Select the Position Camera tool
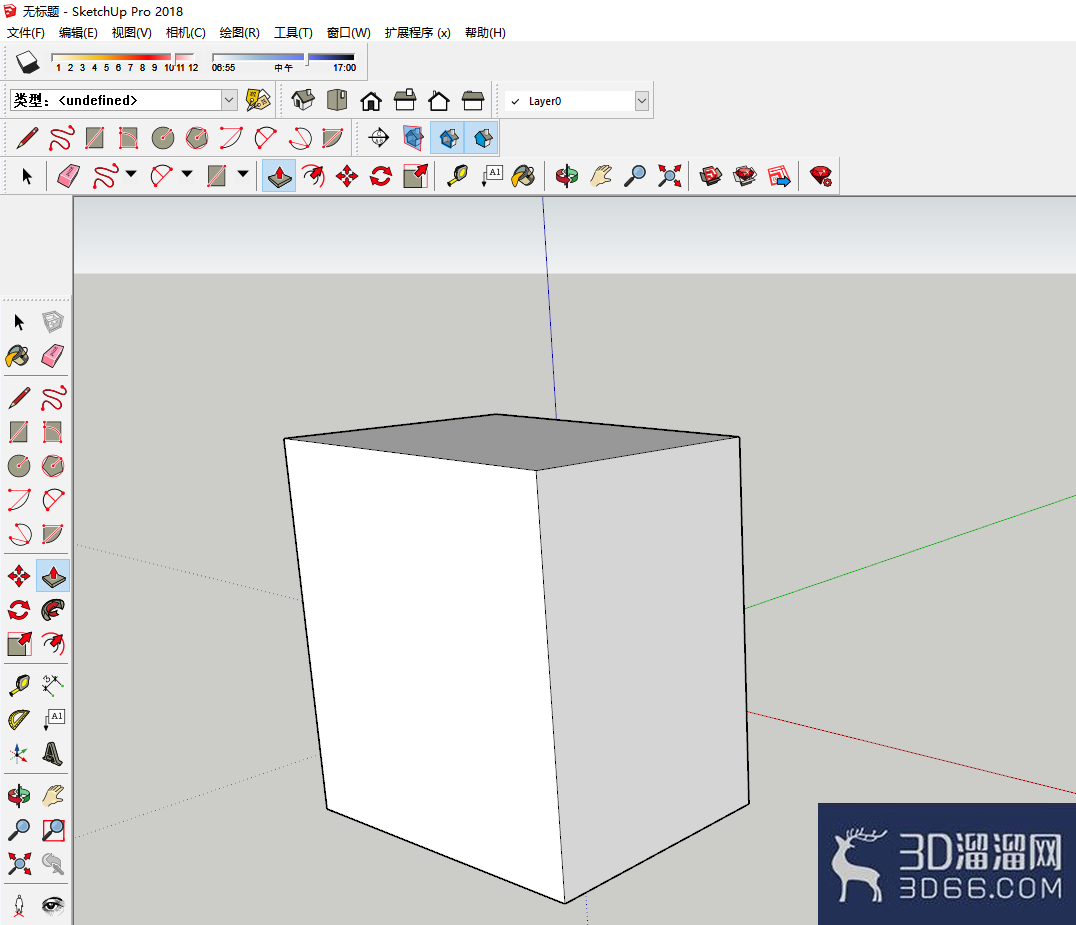Viewport: 1076px width, 925px height. point(19,905)
